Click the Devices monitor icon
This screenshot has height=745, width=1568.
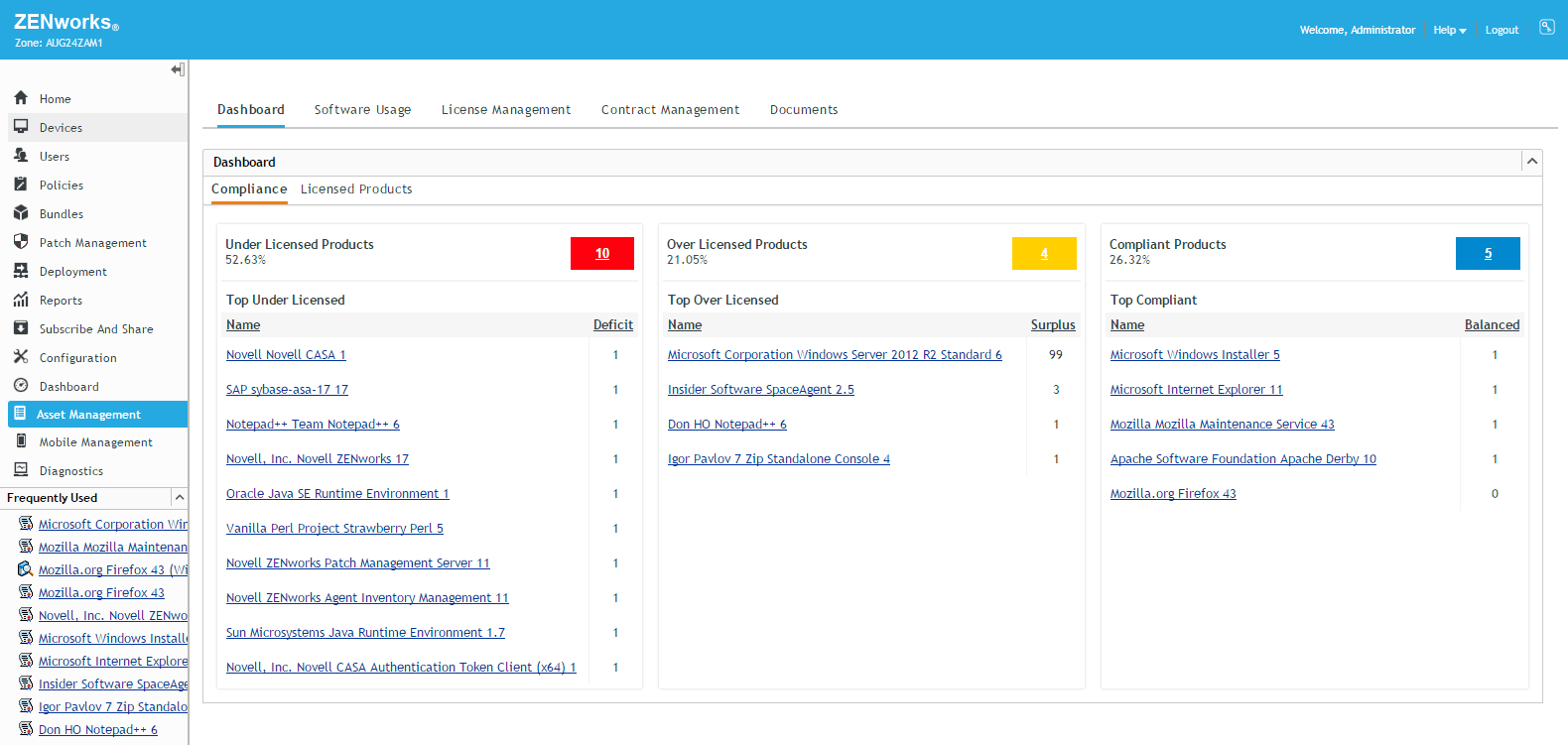[21, 127]
